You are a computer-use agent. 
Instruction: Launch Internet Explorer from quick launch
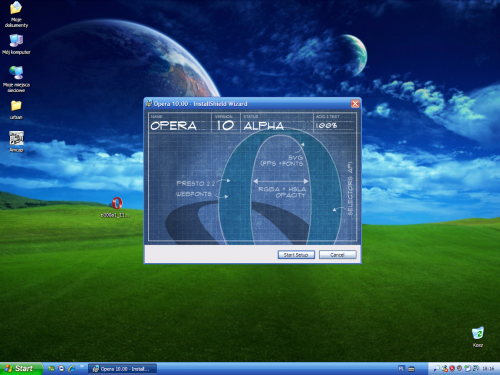pyautogui.click(x=72, y=368)
